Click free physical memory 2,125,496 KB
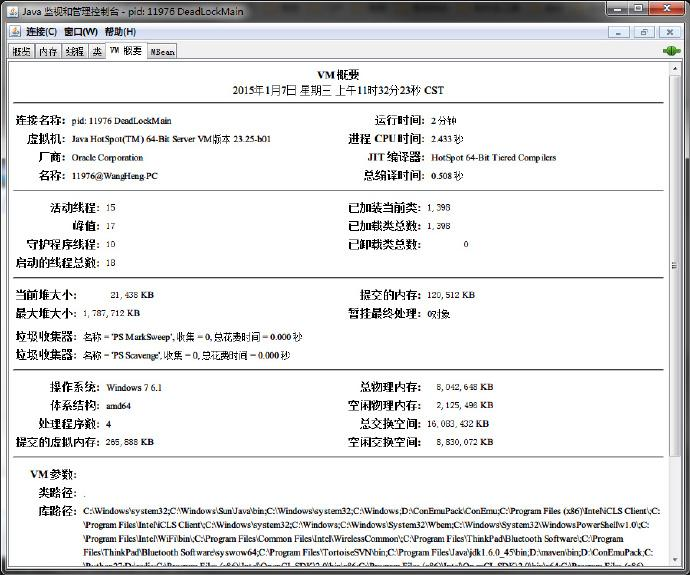 pos(465,405)
